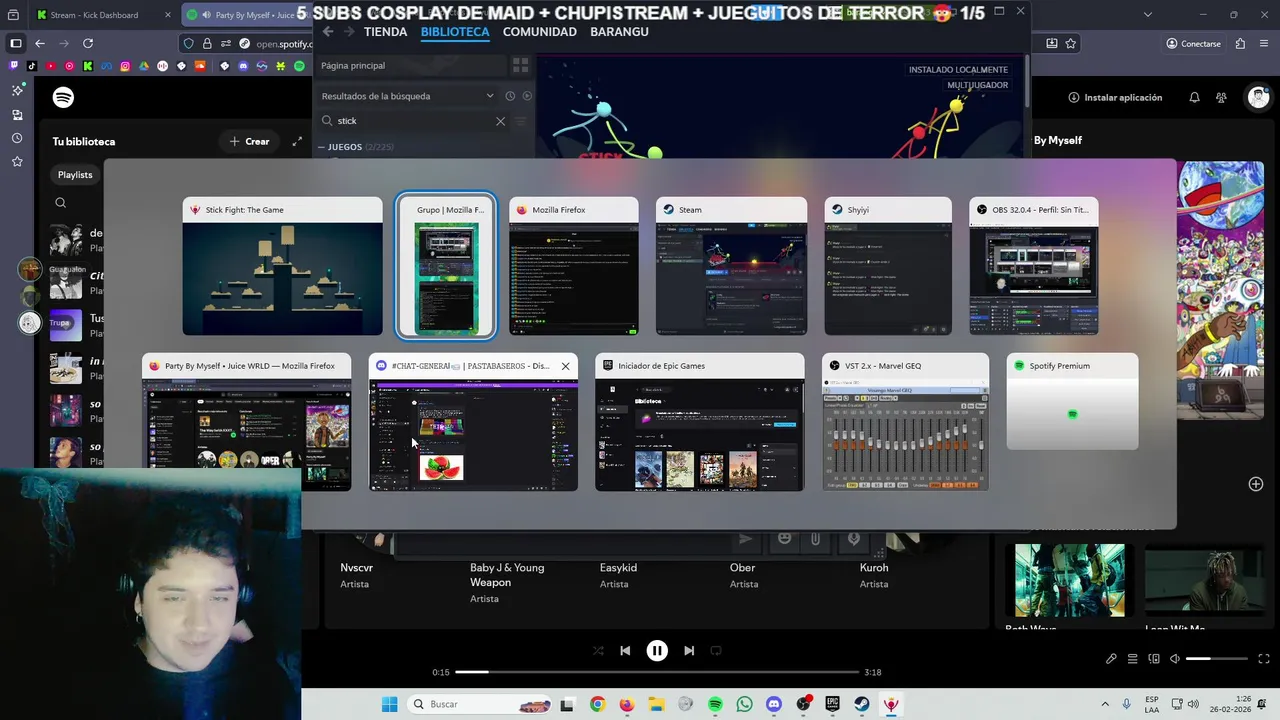Select the BIBLIOTECA tab in Steam

click(455, 32)
